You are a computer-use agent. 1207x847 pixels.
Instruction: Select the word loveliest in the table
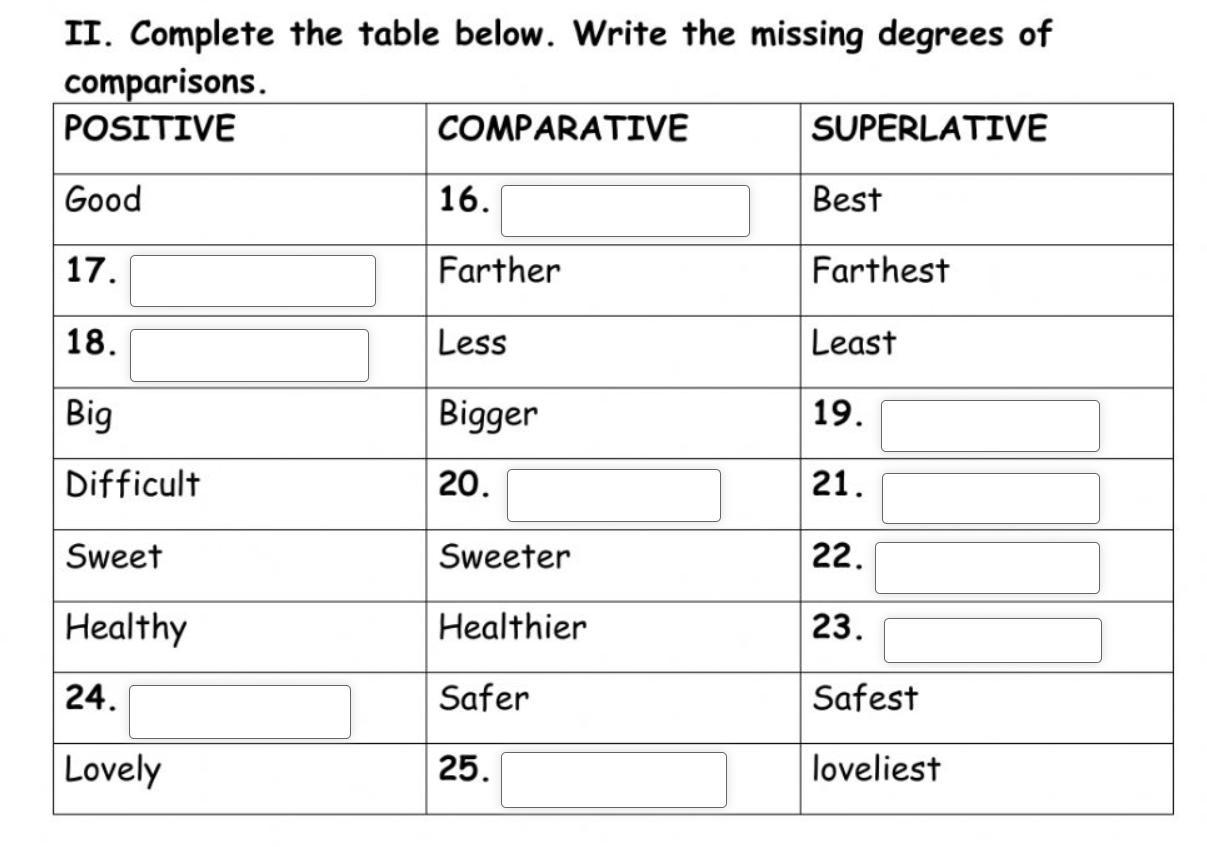[876, 769]
